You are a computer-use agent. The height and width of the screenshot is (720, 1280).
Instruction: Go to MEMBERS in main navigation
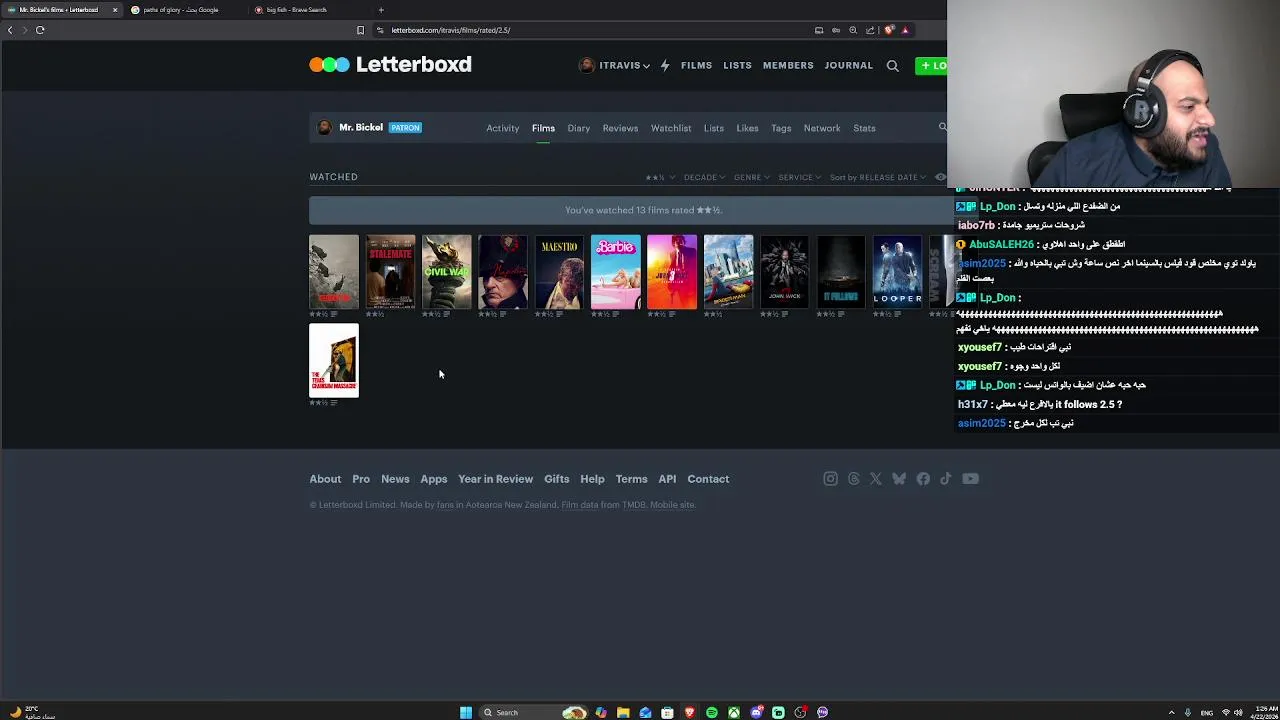click(x=788, y=66)
